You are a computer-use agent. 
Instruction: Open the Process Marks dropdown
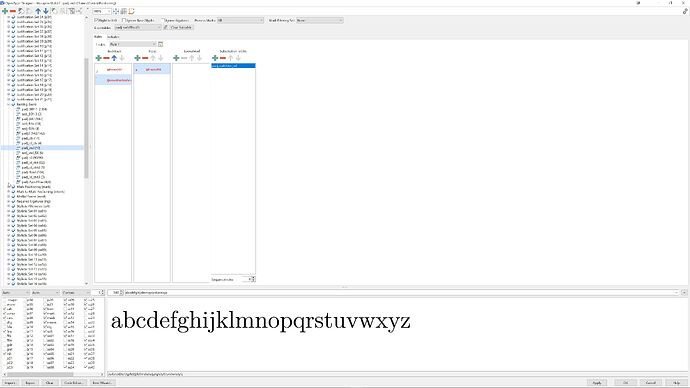[240, 20]
